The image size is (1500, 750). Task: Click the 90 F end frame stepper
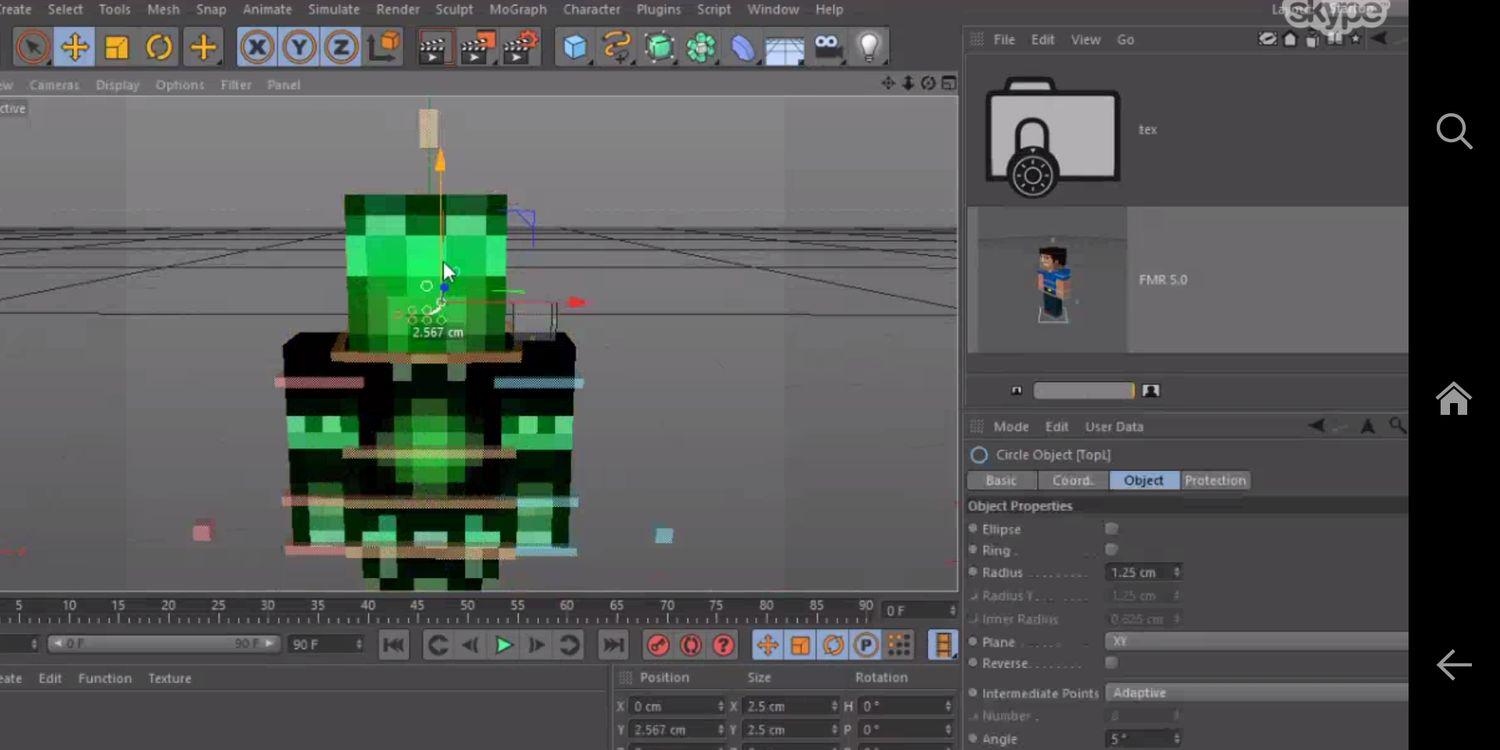pyautogui.click(x=359, y=644)
